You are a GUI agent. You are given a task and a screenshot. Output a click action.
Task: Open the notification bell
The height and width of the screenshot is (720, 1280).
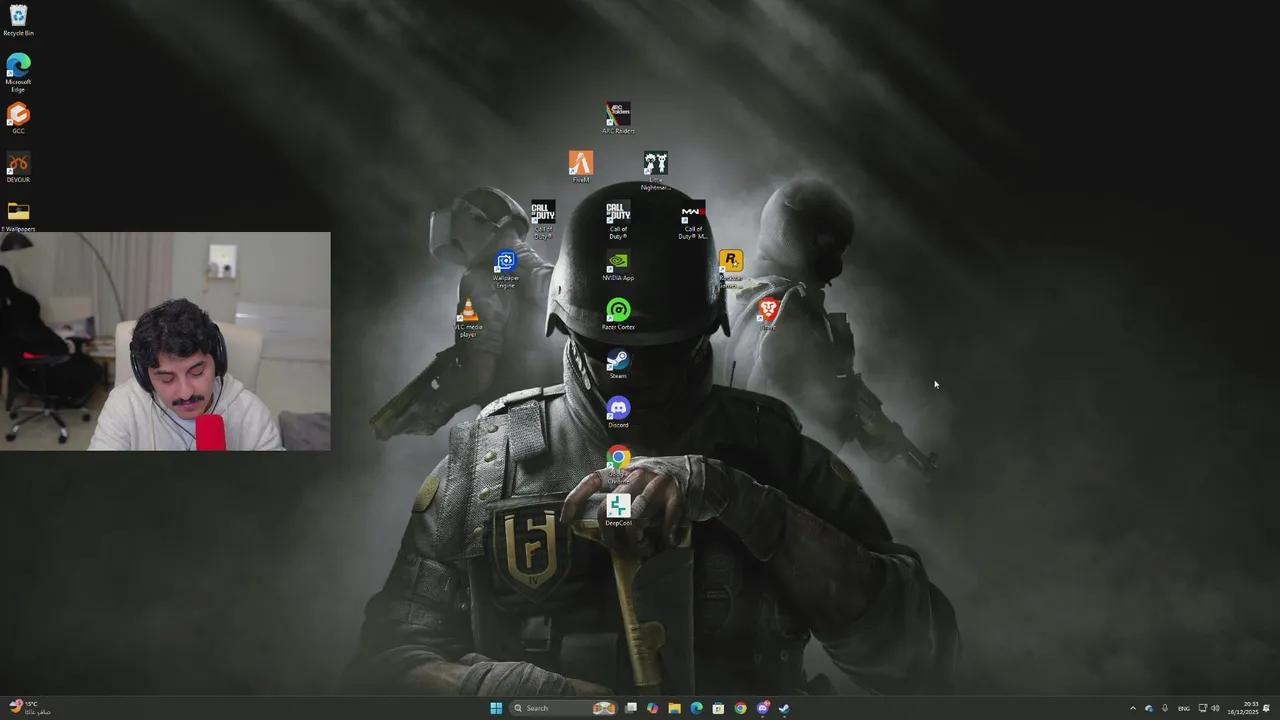pos(1266,708)
